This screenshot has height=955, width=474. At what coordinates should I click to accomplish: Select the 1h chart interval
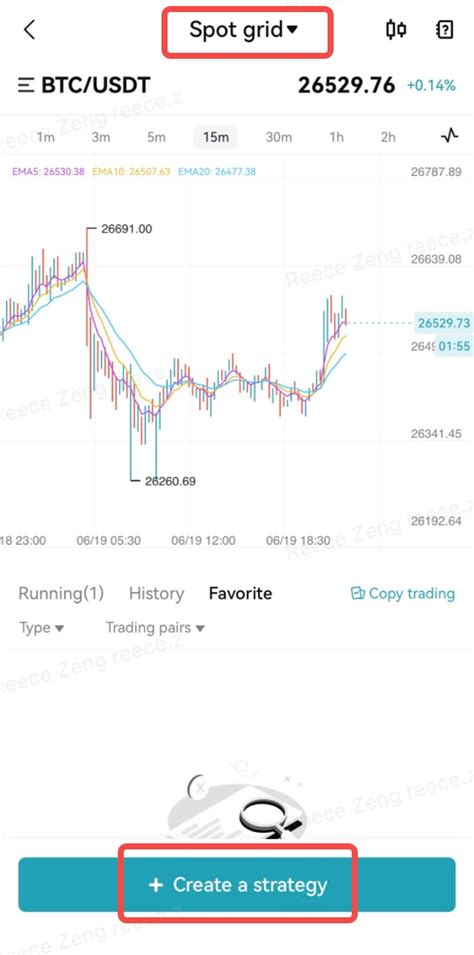pyautogui.click(x=336, y=137)
